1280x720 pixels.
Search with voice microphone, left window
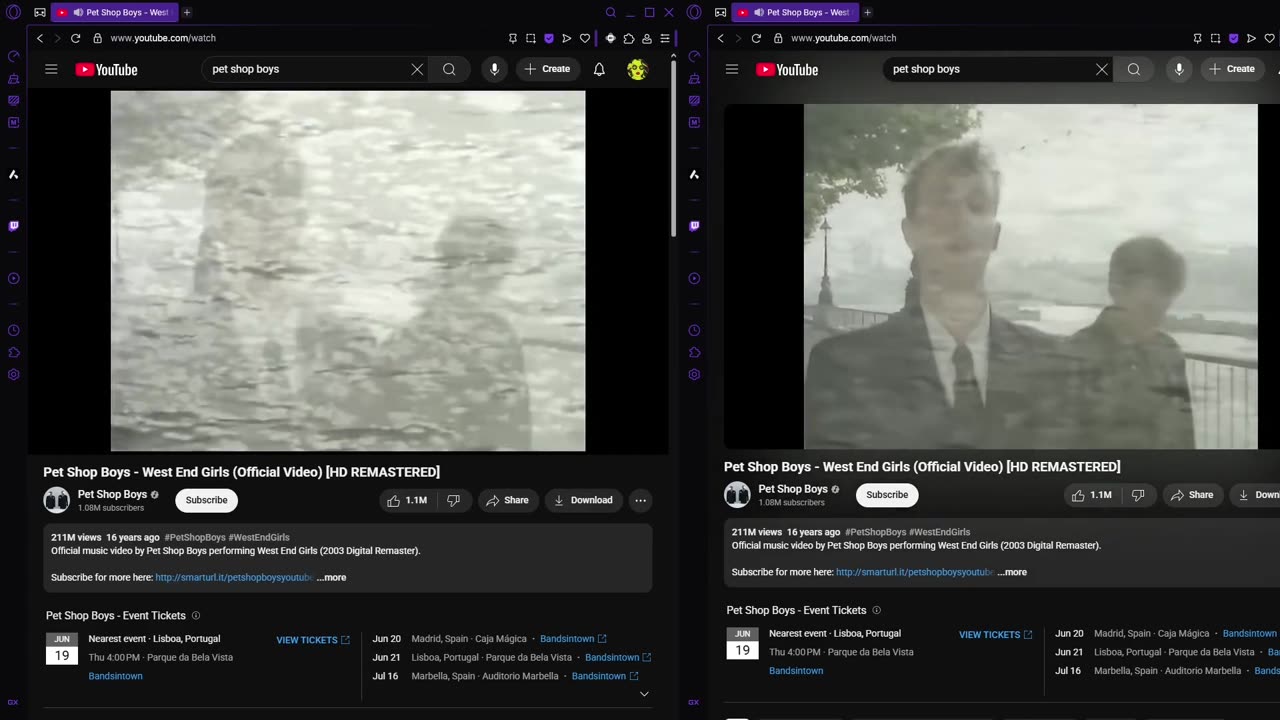(494, 69)
